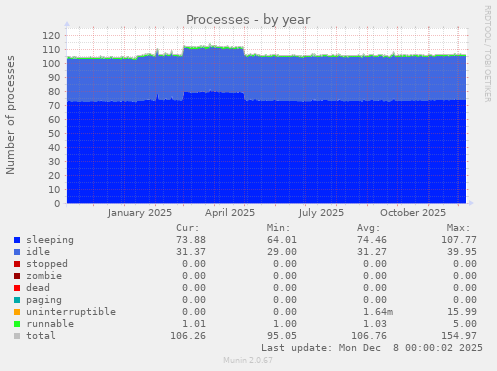Viewport: 497px width, 371px height.
Task: Click the zombie legend color swatch
Action: [17, 276]
